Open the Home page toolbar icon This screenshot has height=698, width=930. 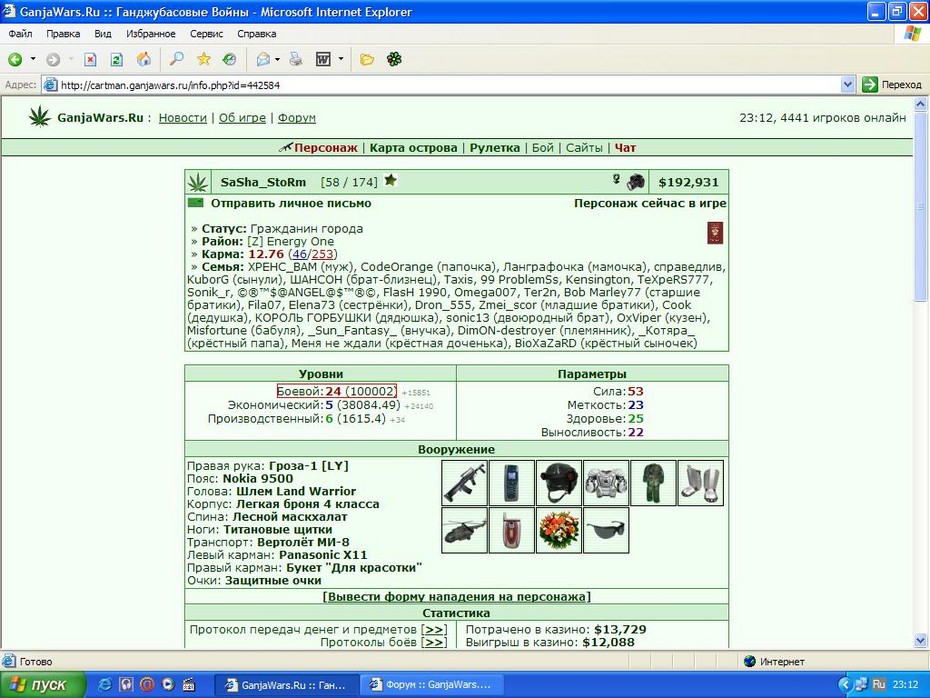pyautogui.click(x=144, y=59)
